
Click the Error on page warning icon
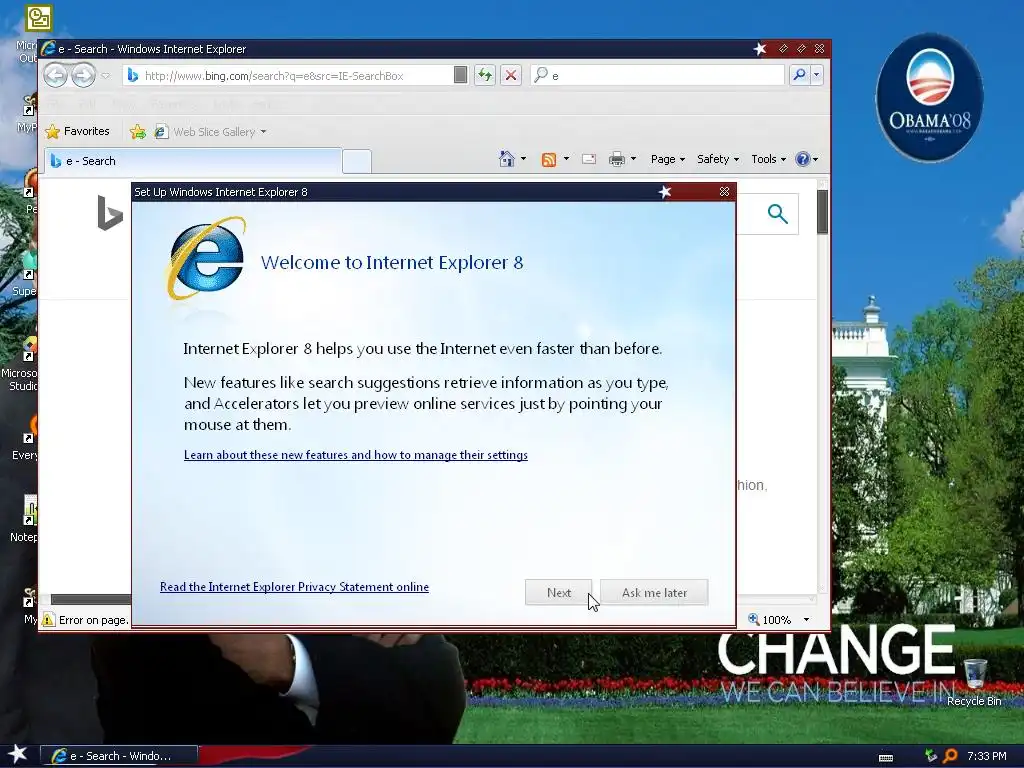click(x=48, y=619)
